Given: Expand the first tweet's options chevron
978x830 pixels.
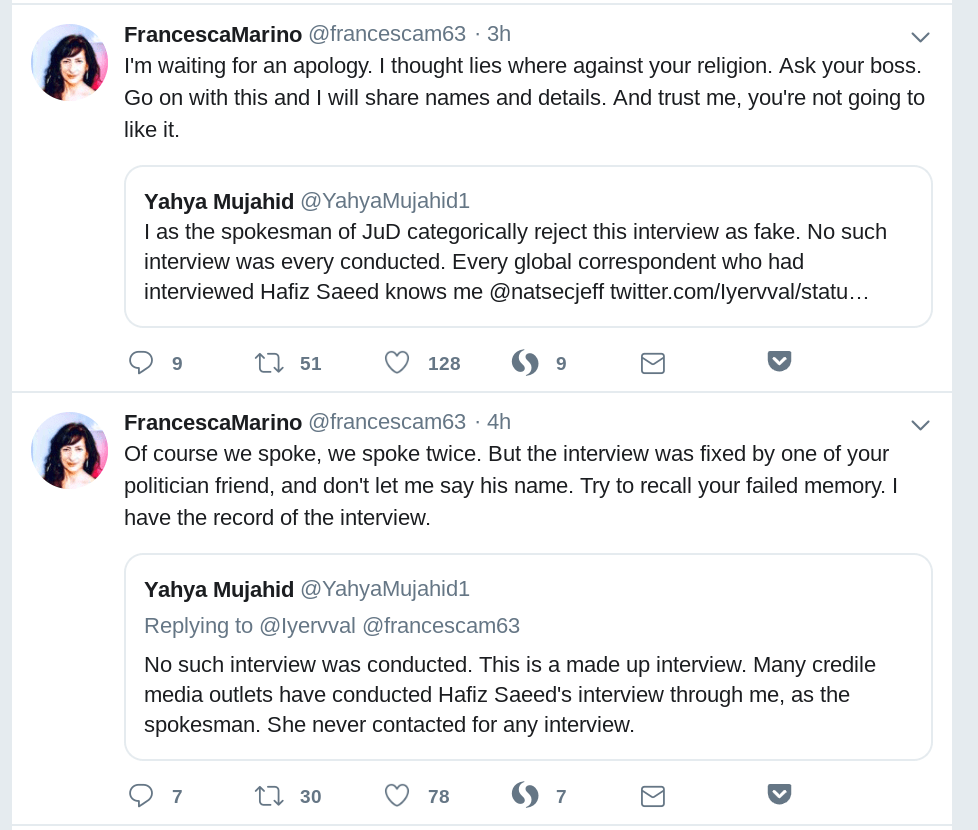Looking at the screenshot, I should tap(920, 38).
